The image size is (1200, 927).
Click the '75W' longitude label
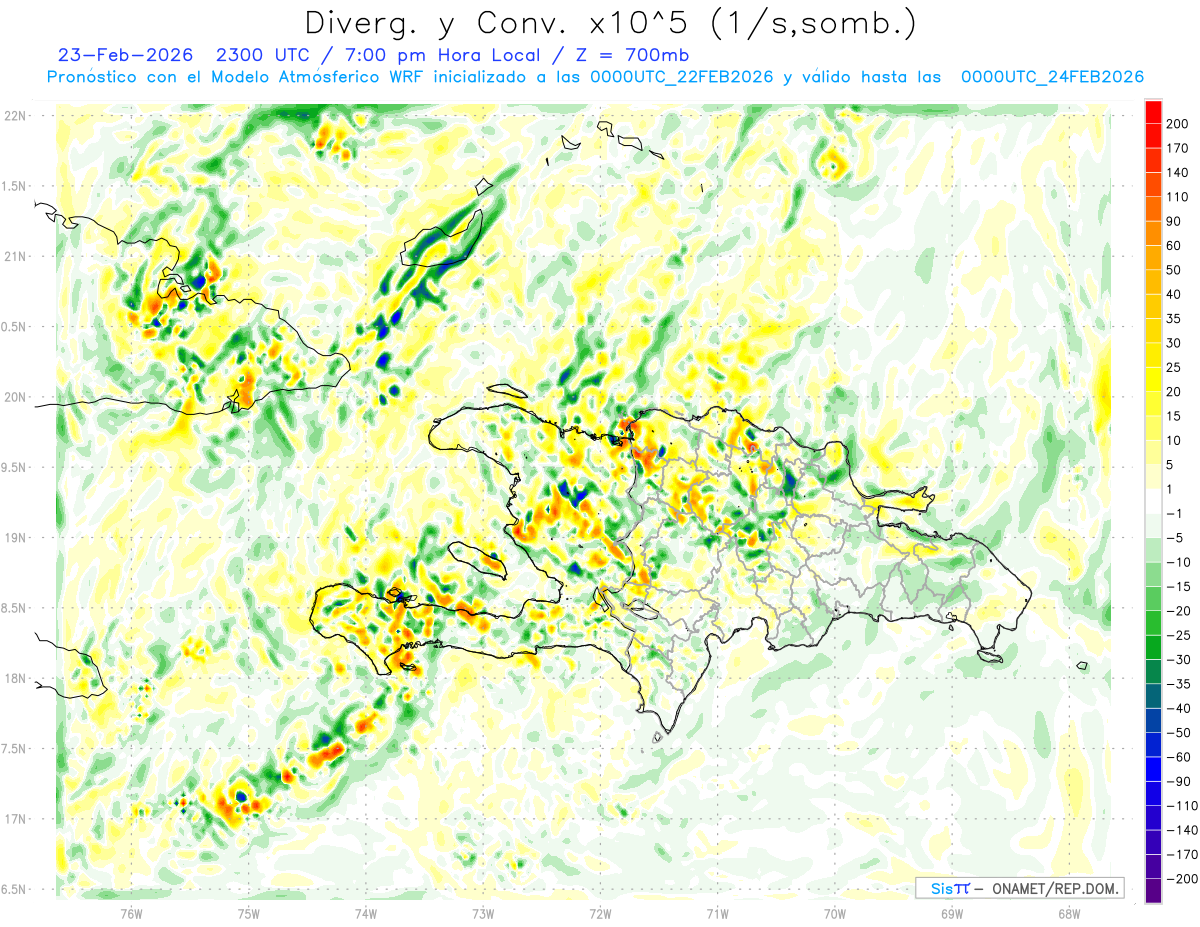[249, 914]
